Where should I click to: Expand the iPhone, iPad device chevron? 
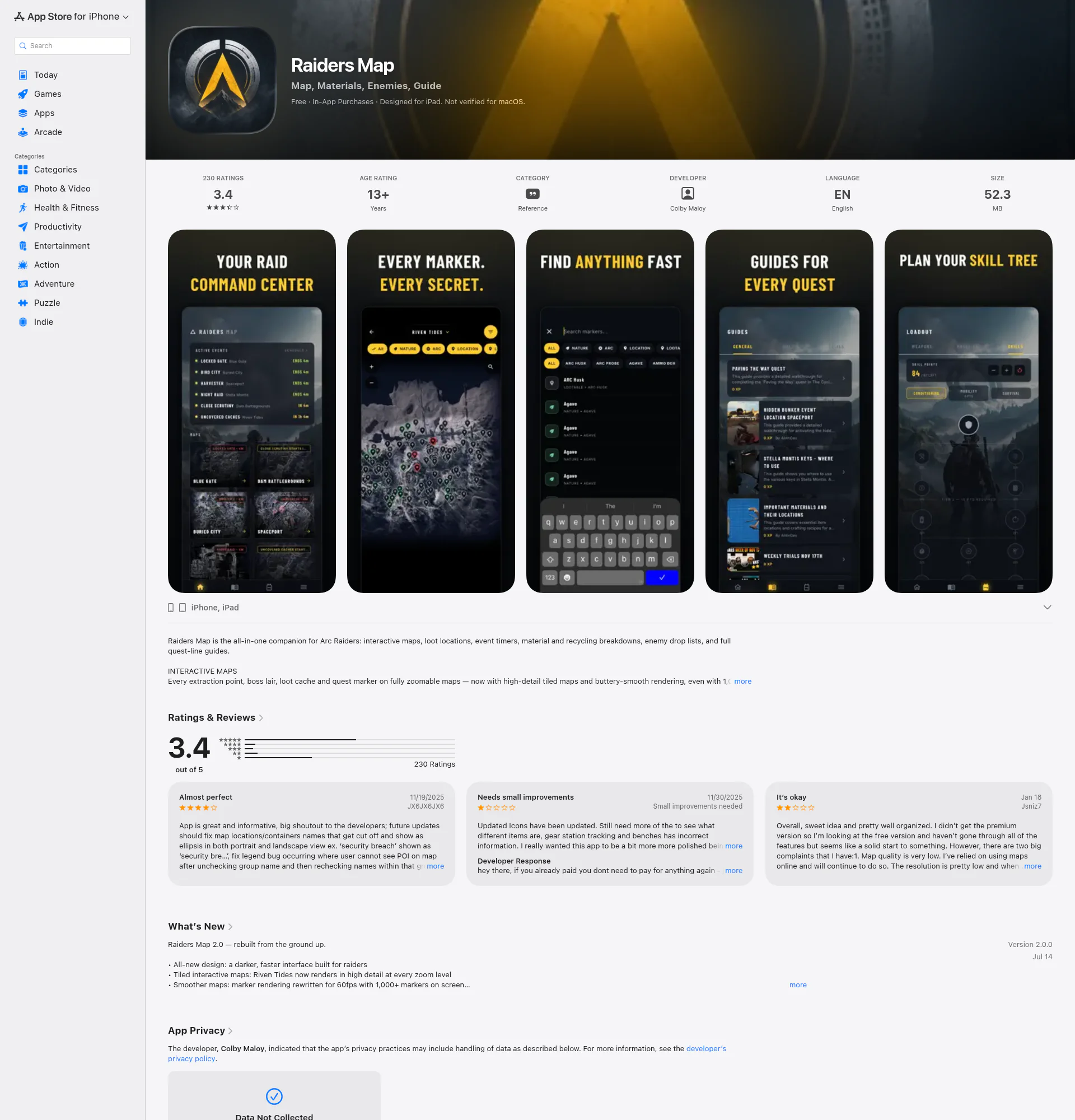(x=1047, y=608)
